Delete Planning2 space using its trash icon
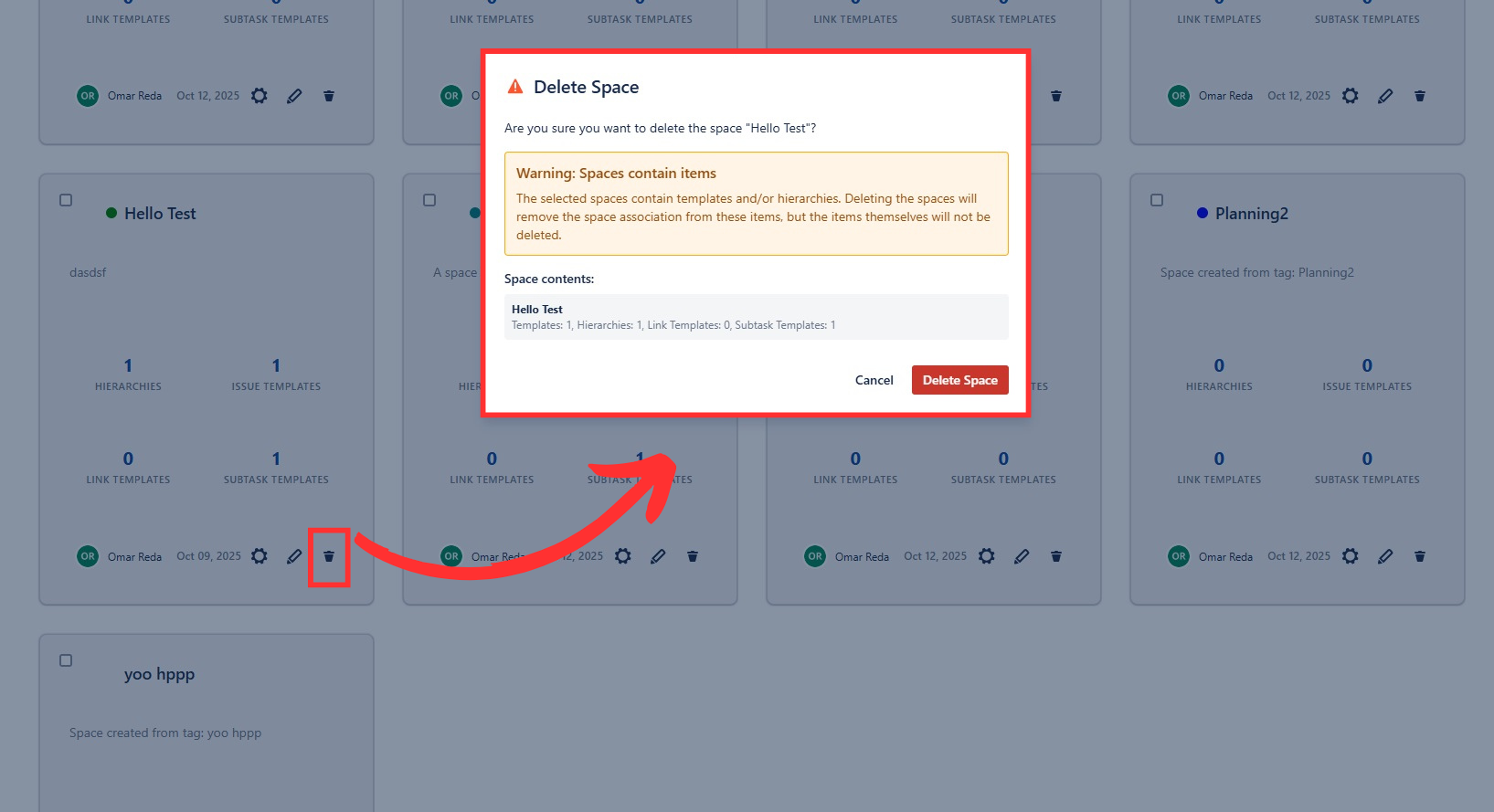Image resolution: width=1494 pixels, height=812 pixels. [x=1420, y=556]
